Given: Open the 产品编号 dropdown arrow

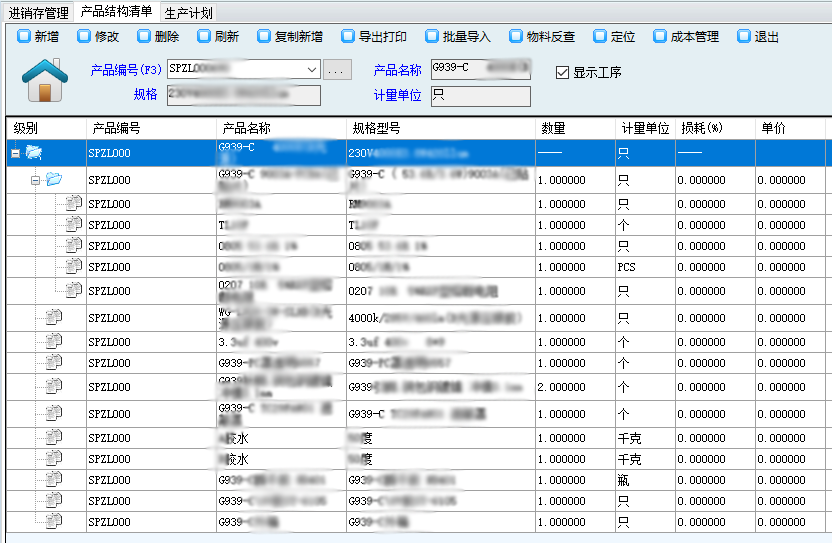Looking at the screenshot, I should coord(312,70).
